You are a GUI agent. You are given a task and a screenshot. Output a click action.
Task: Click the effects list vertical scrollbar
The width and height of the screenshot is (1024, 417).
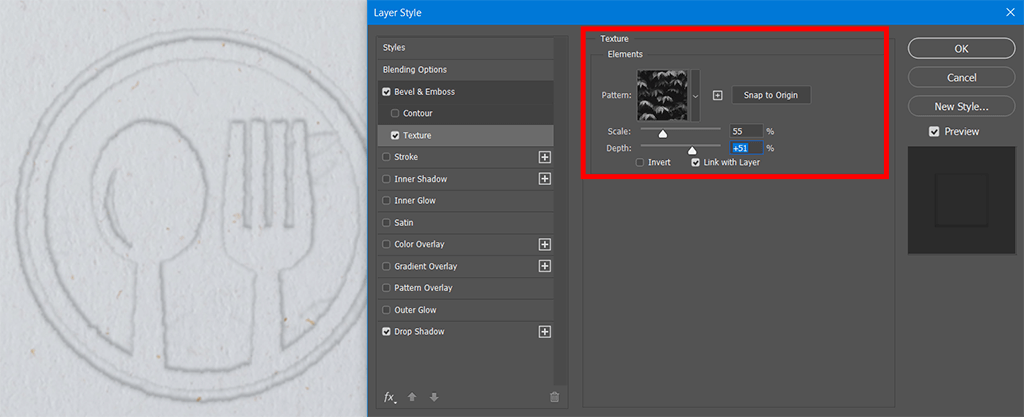pos(558,210)
